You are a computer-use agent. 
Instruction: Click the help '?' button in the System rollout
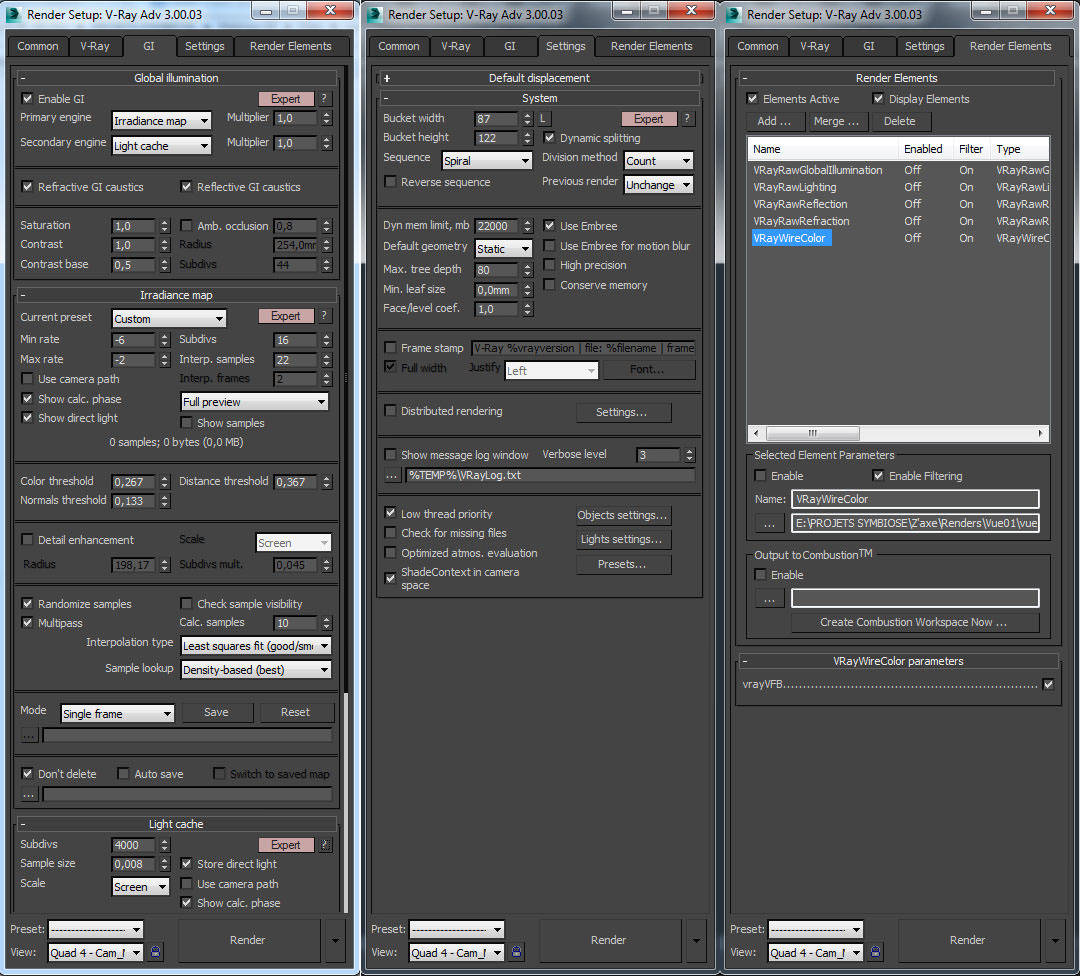pyautogui.click(x=687, y=118)
